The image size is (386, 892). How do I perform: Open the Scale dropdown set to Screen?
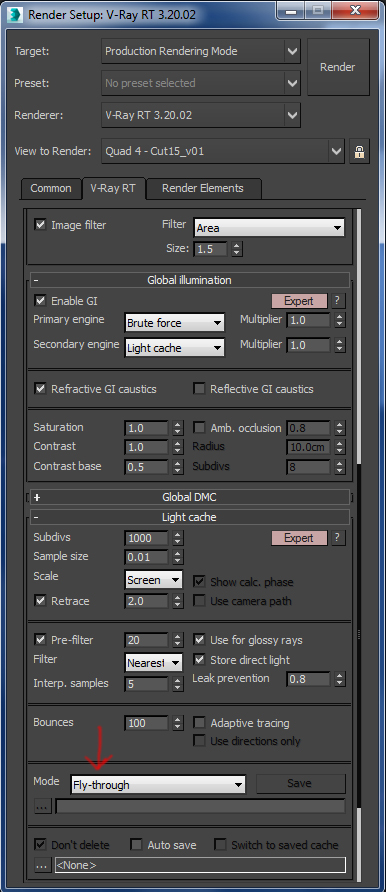pos(153,580)
